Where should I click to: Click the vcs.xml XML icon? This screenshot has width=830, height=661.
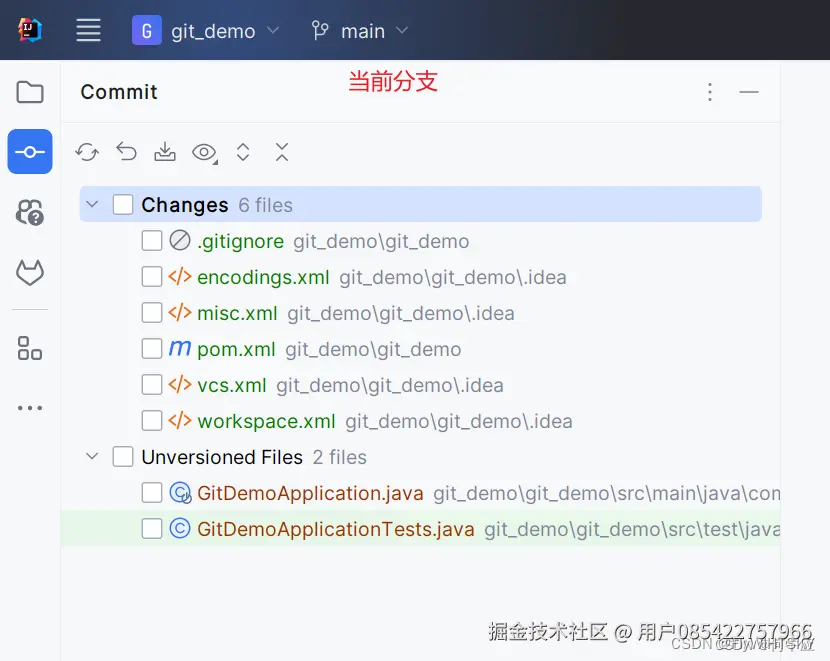180,385
